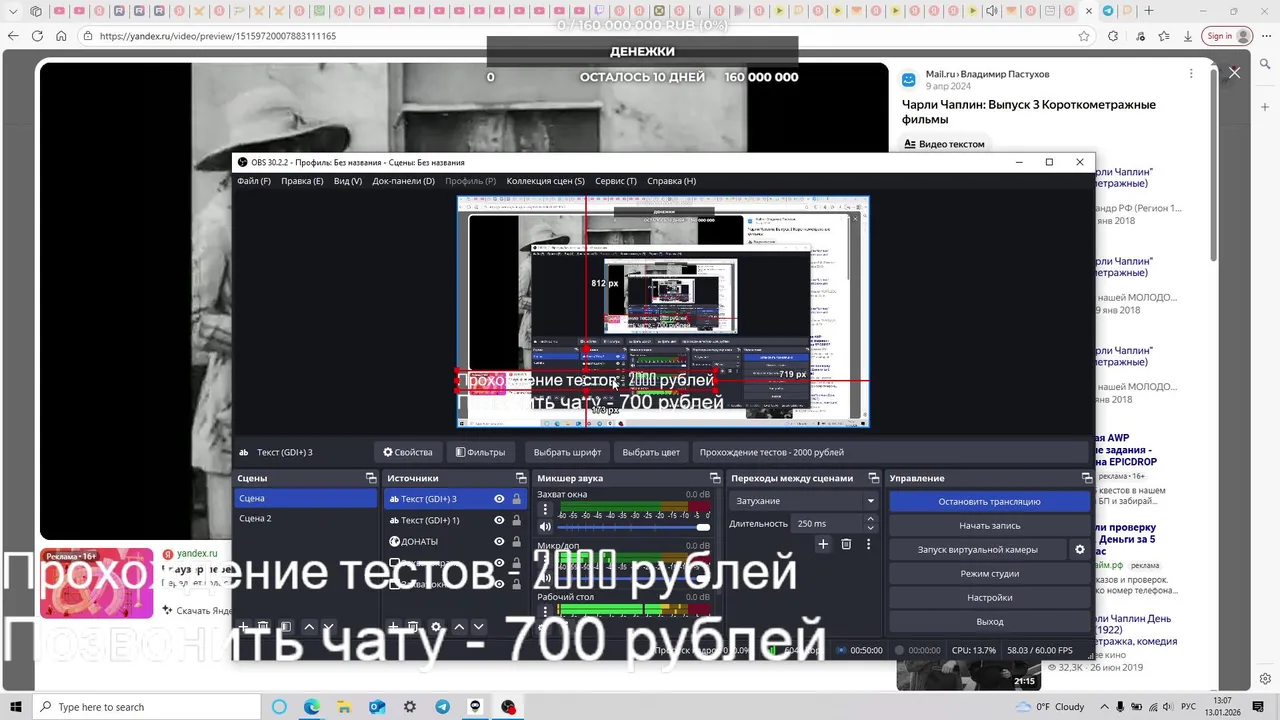Click the browser Refresh button

point(37,36)
